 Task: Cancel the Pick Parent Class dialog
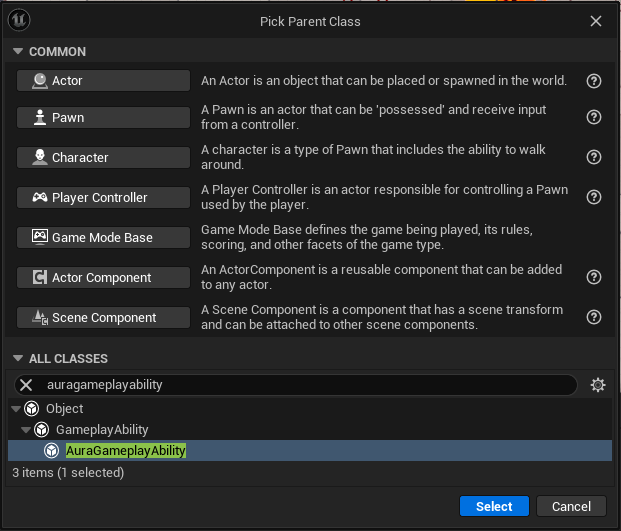click(x=571, y=506)
